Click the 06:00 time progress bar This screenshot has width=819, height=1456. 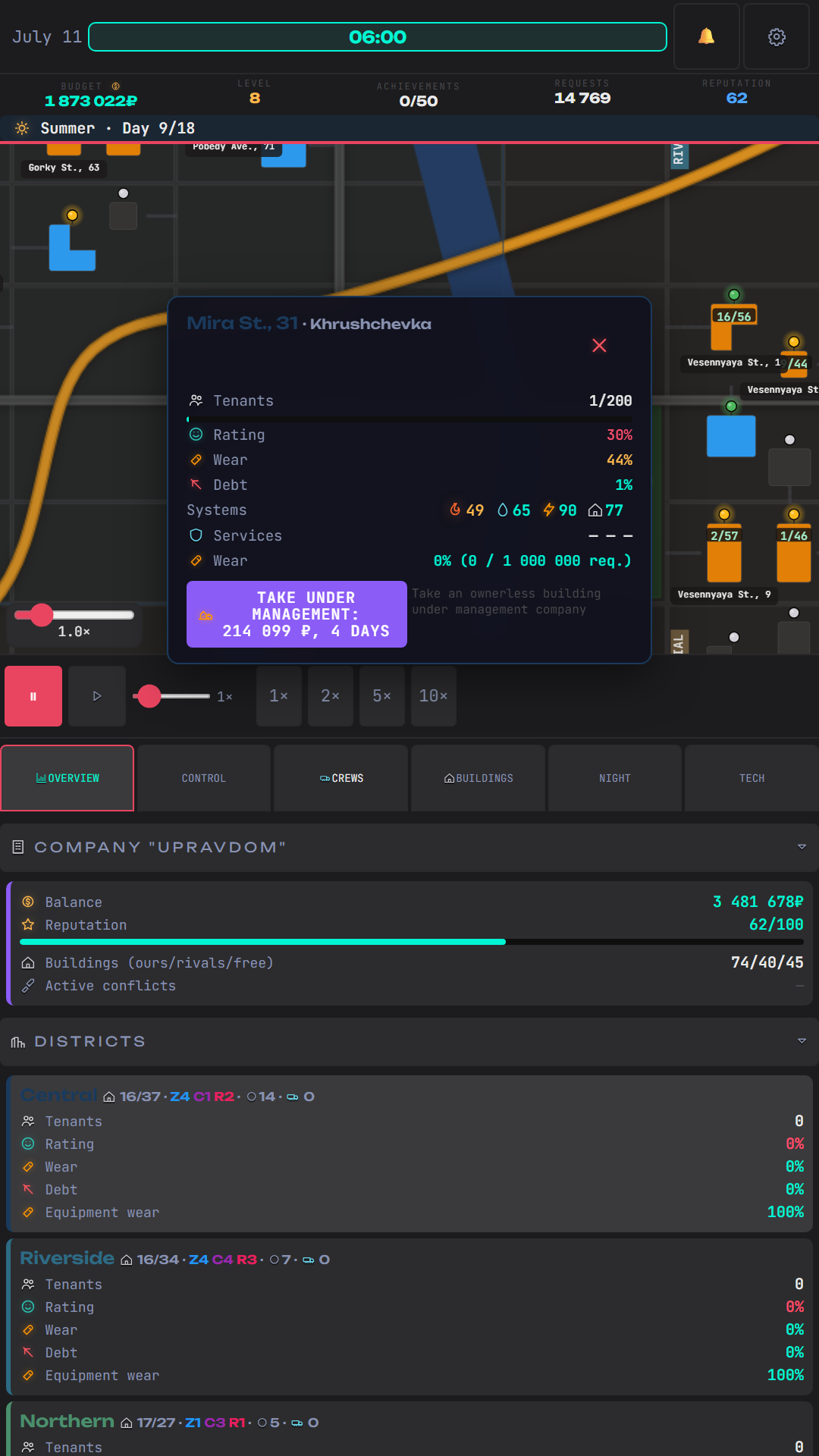tap(378, 37)
